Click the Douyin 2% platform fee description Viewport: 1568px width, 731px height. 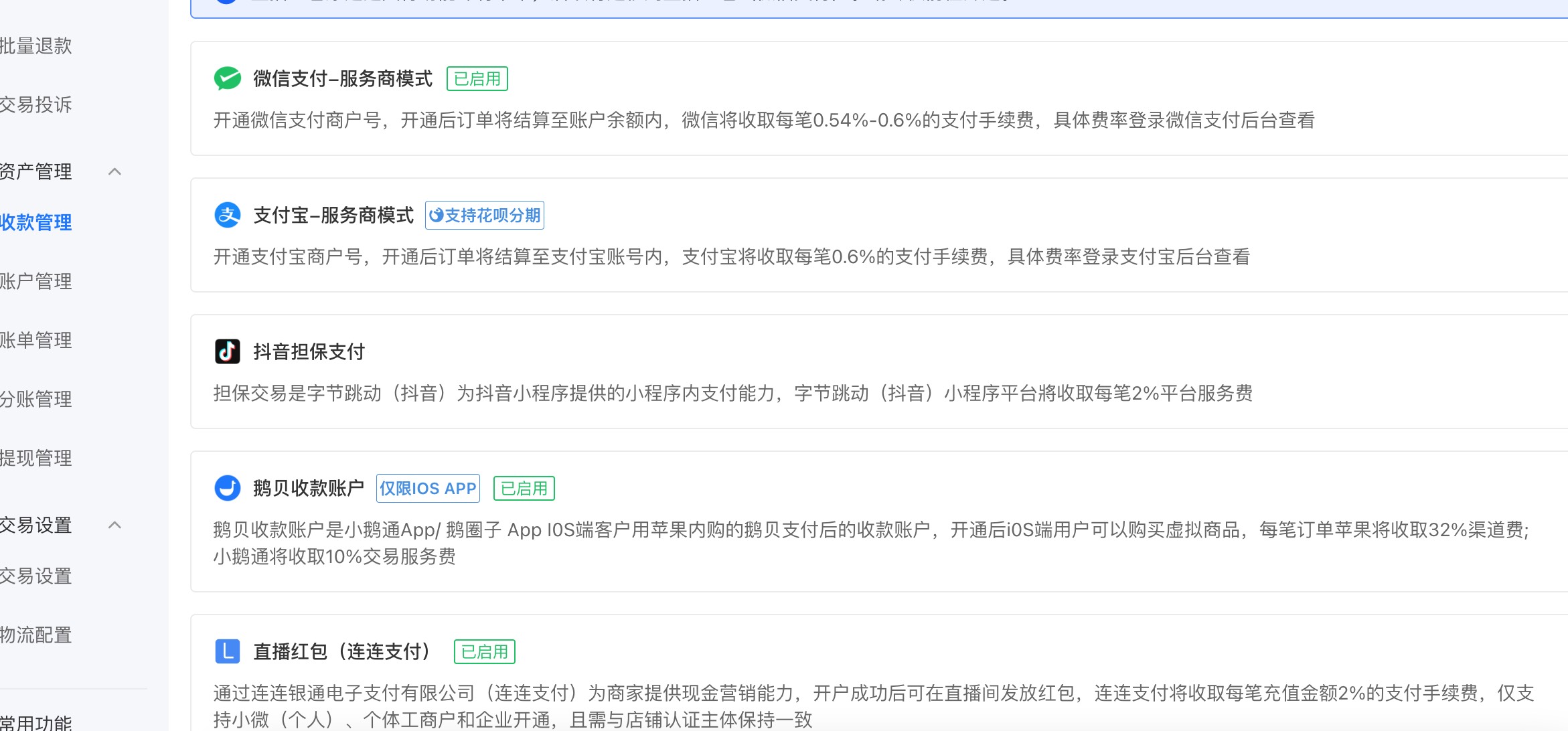[733, 394]
